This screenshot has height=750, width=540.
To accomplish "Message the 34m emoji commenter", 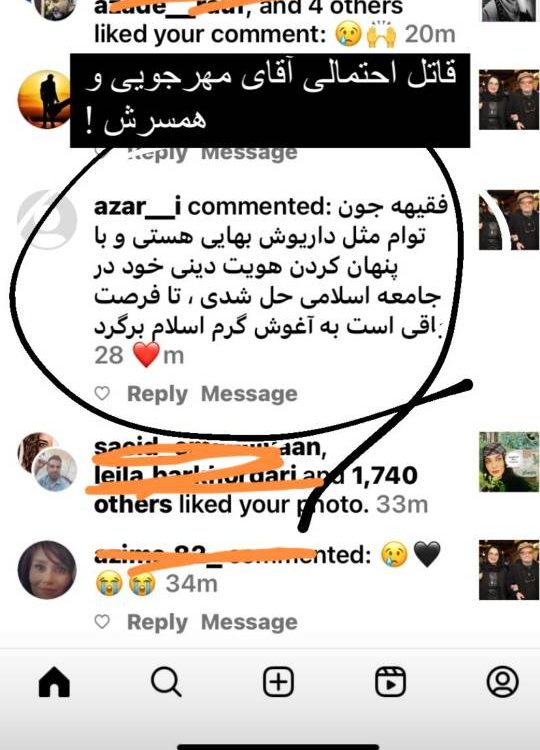I will 249,622.
